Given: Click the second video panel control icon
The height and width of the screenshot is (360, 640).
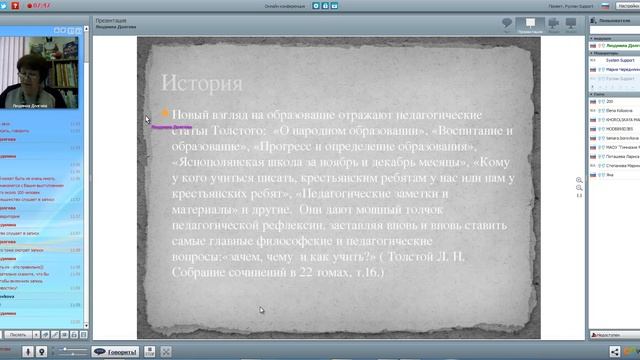Looking at the screenshot, I should (x=63, y=31).
